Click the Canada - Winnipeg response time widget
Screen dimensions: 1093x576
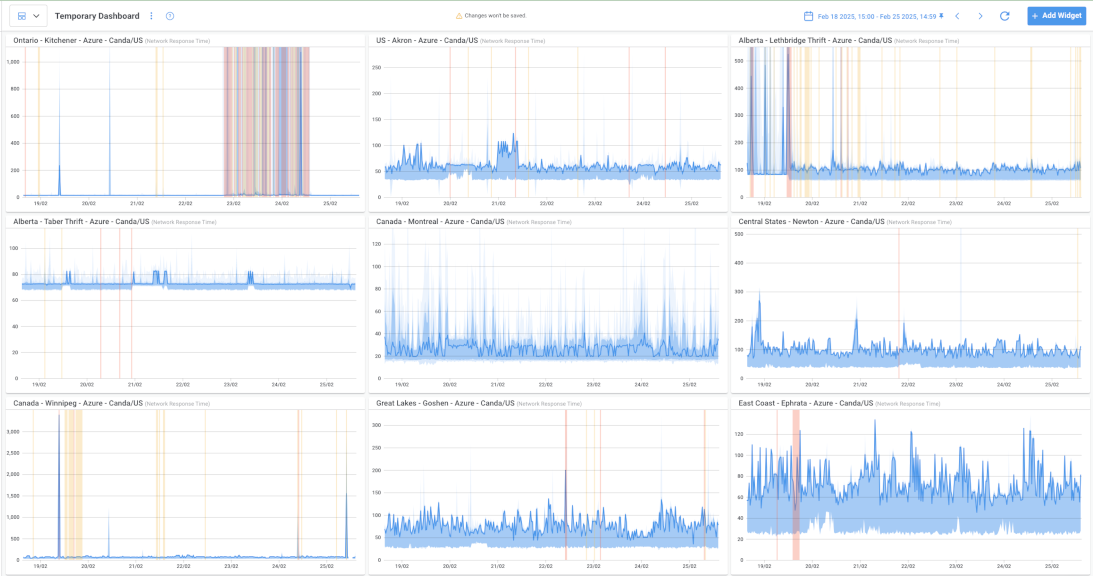pyautogui.click(x=185, y=485)
